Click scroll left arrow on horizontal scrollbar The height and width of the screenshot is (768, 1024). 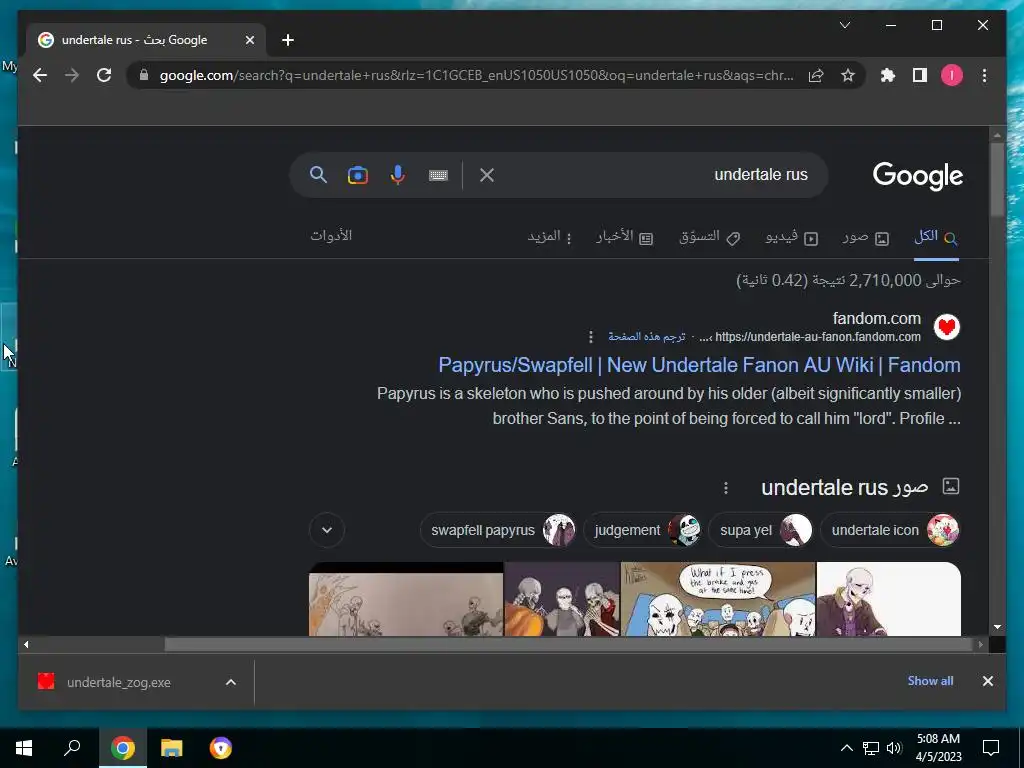point(26,645)
